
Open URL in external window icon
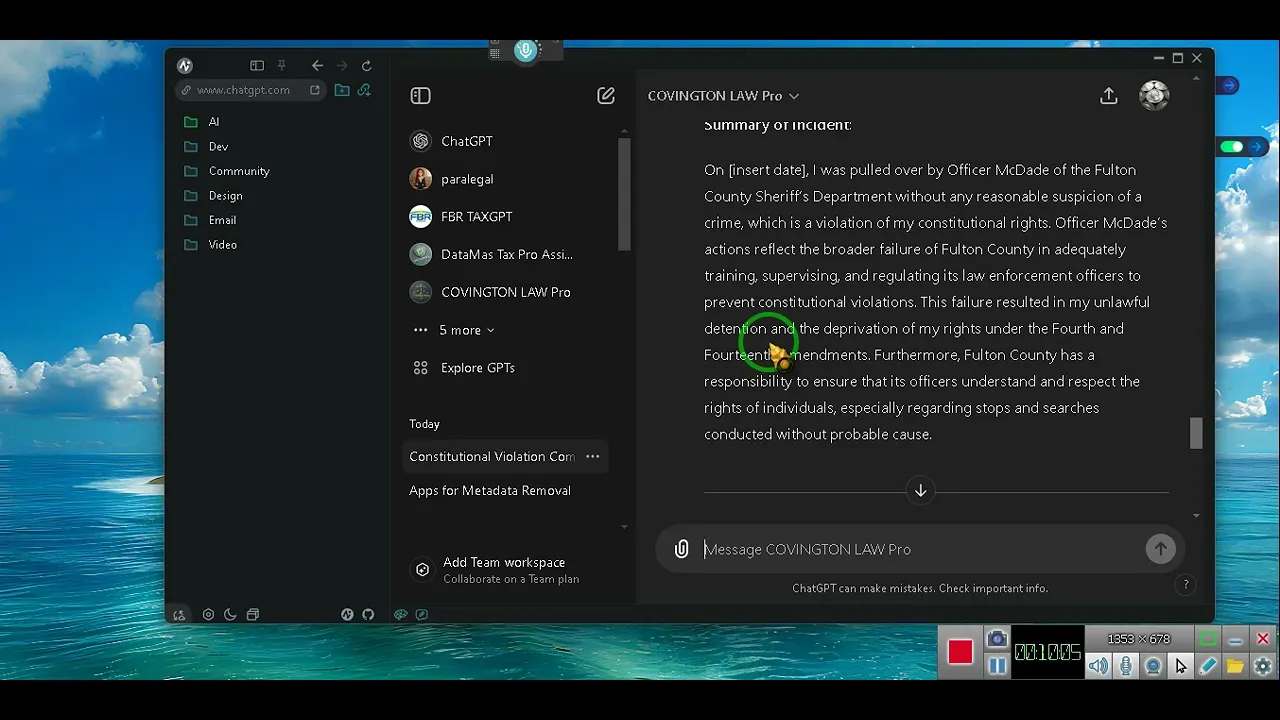coord(315,90)
